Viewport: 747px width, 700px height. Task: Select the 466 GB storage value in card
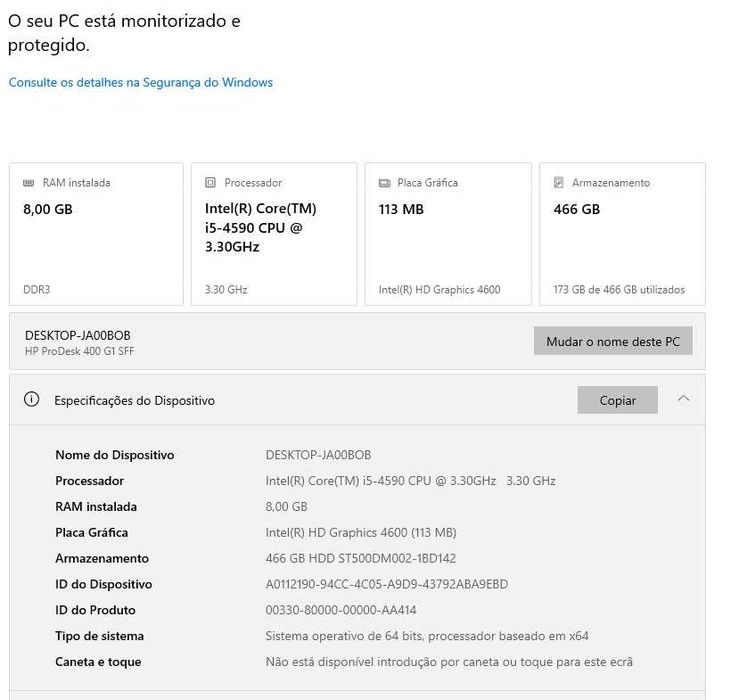click(576, 209)
